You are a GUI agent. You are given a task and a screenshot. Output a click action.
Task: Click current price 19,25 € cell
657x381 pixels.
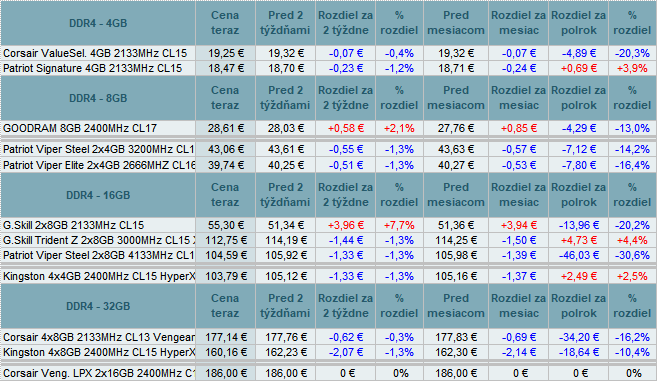[x=225, y=53]
